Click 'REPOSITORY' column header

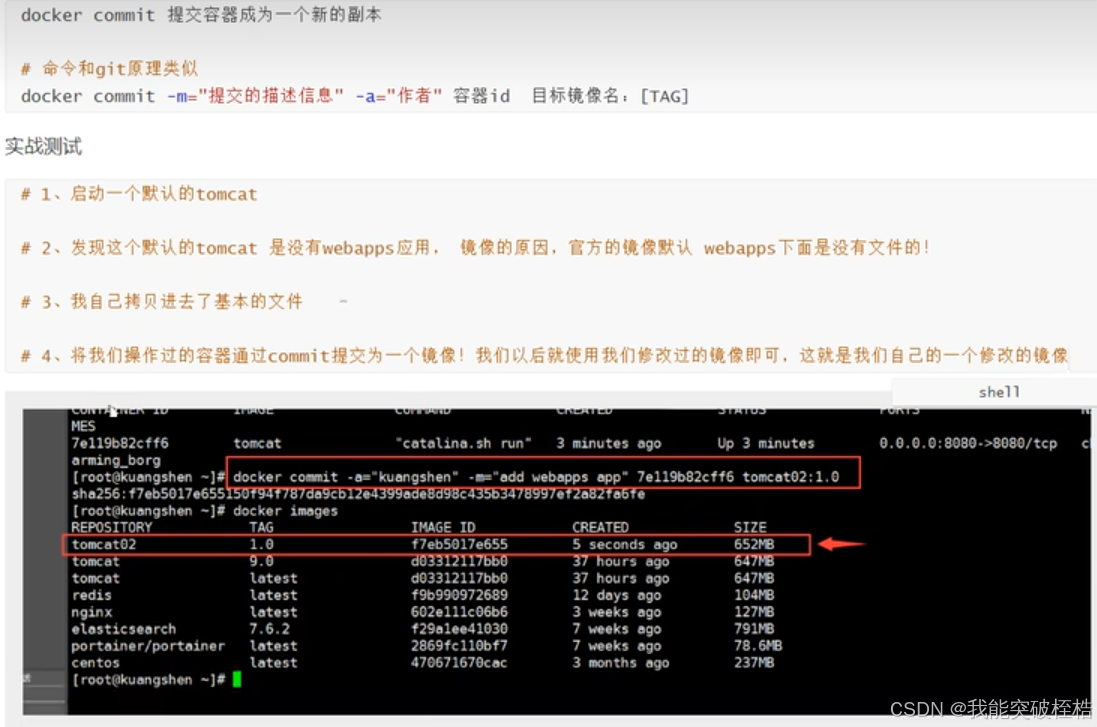[x=111, y=528]
